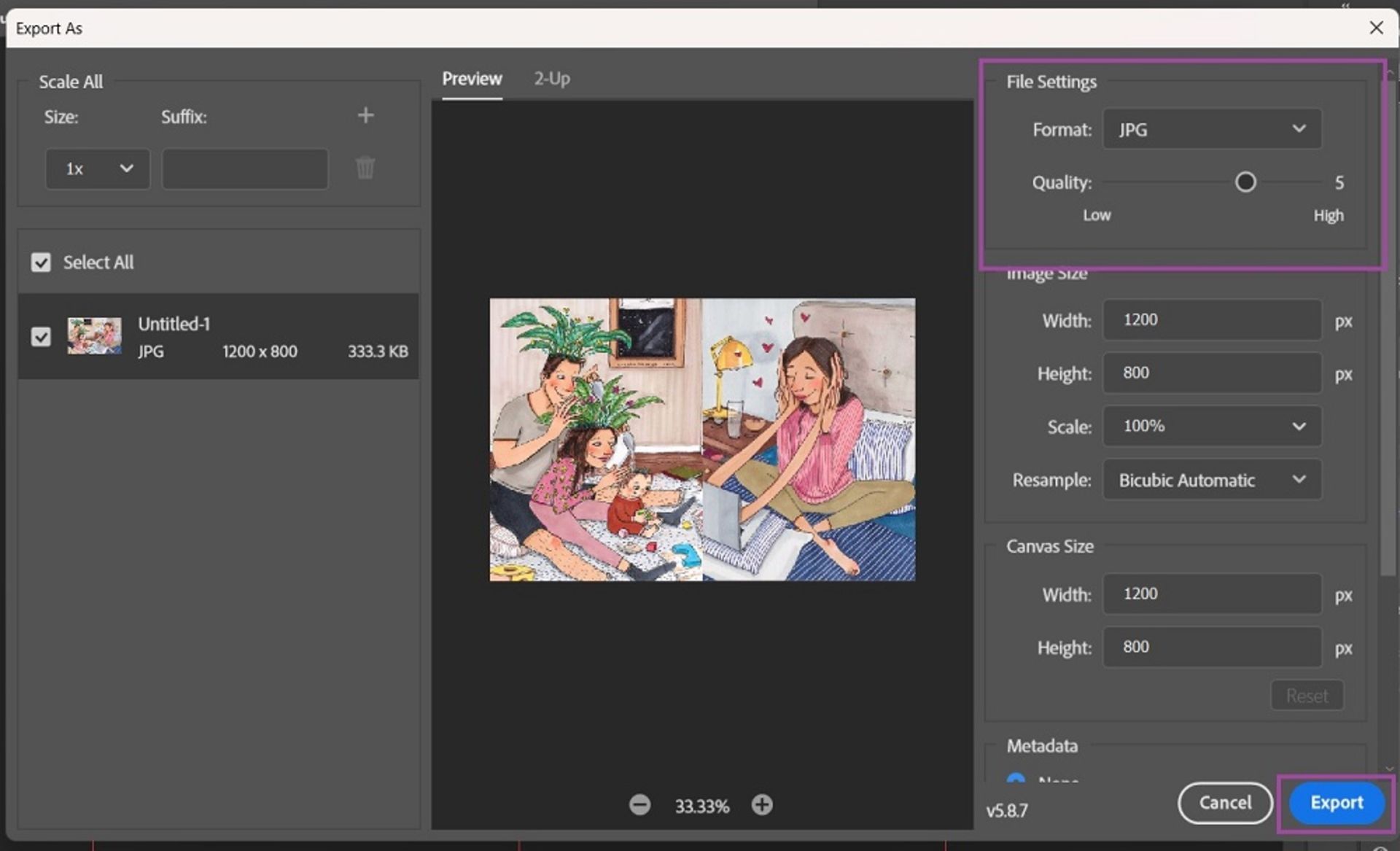
Task: Click the trash icon to delete scale
Action: [365, 168]
